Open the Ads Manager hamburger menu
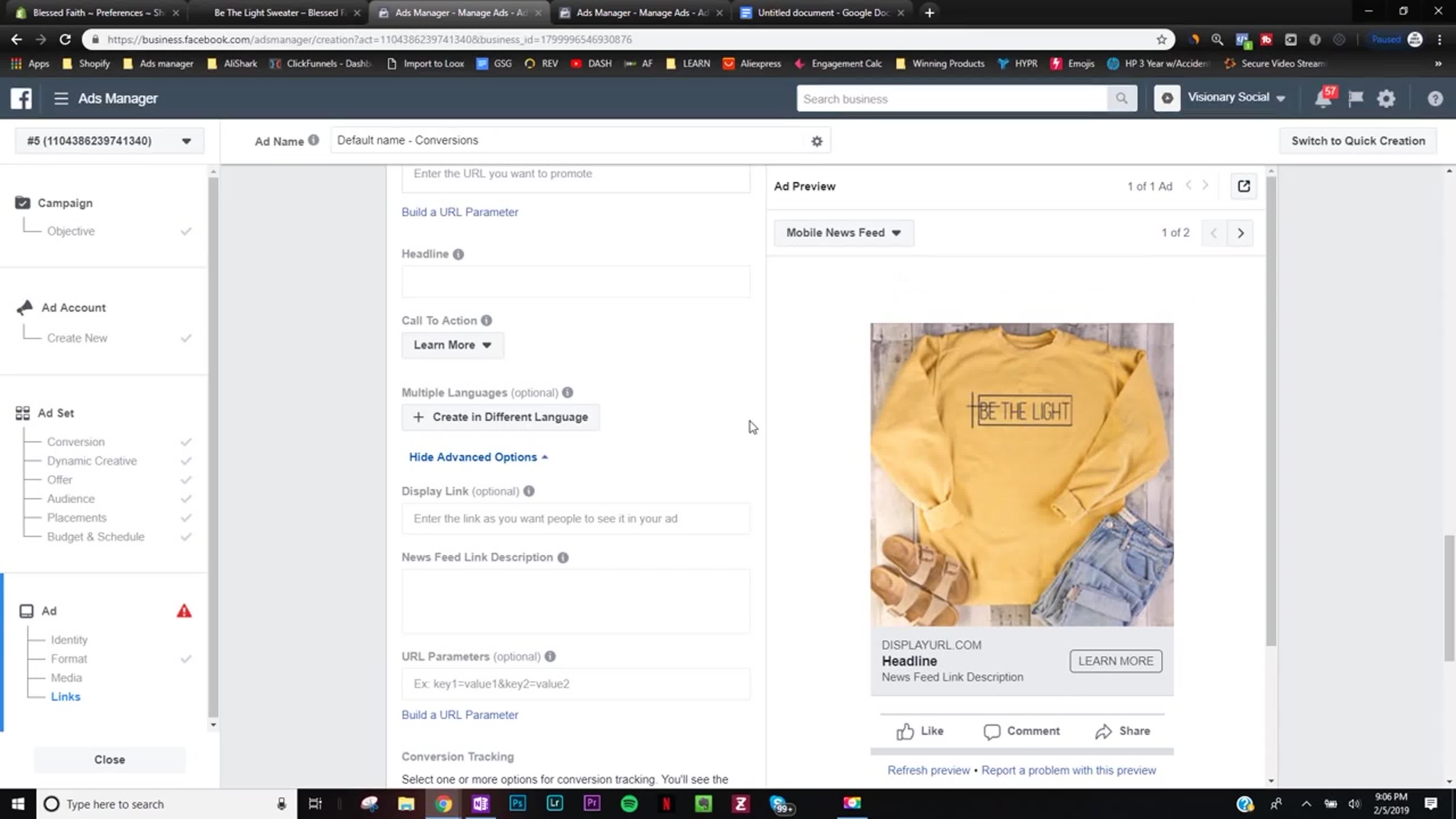 [x=61, y=98]
